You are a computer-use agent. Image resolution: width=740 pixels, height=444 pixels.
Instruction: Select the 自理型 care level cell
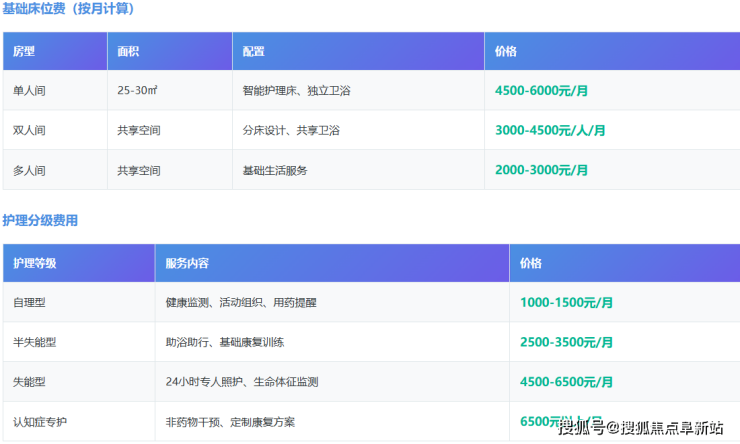click(29, 302)
